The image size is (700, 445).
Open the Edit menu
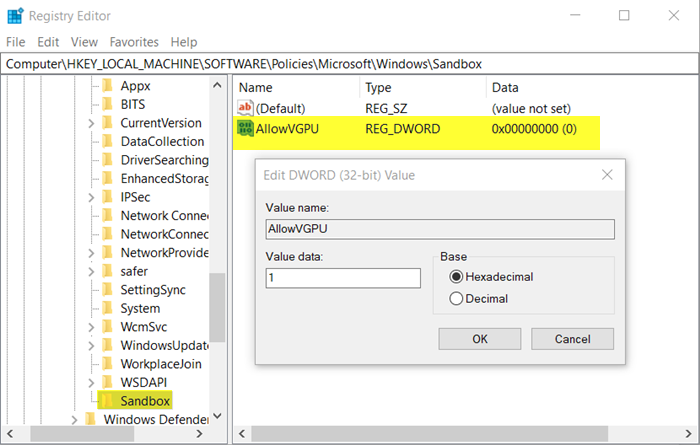pos(48,42)
